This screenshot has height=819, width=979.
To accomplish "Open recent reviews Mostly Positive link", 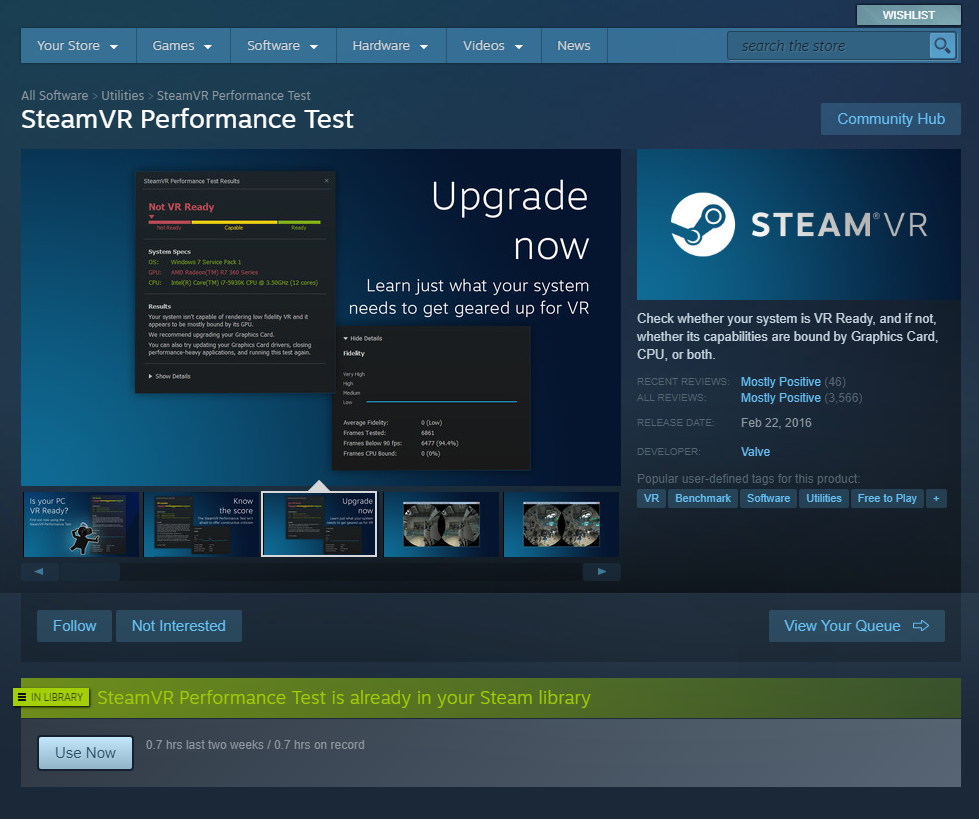I will (x=780, y=381).
